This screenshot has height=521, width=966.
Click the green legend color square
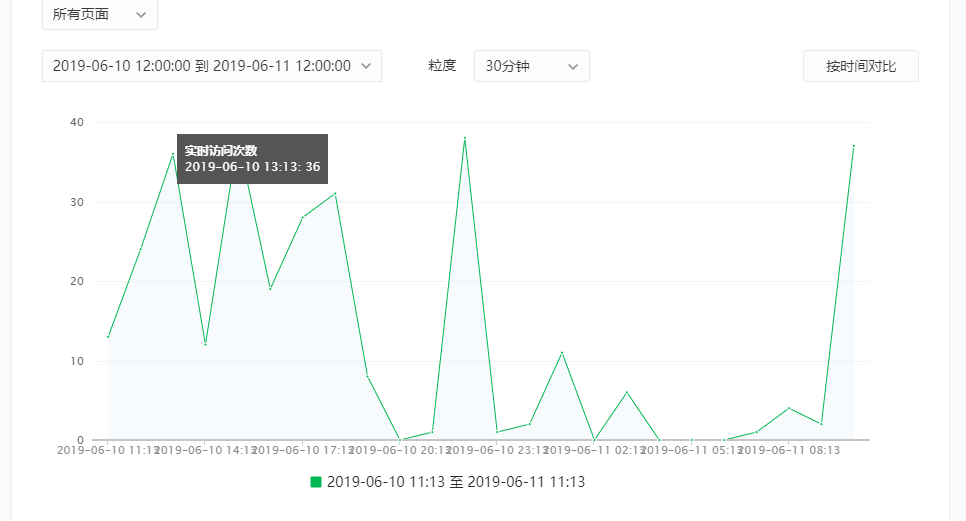coord(316,482)
